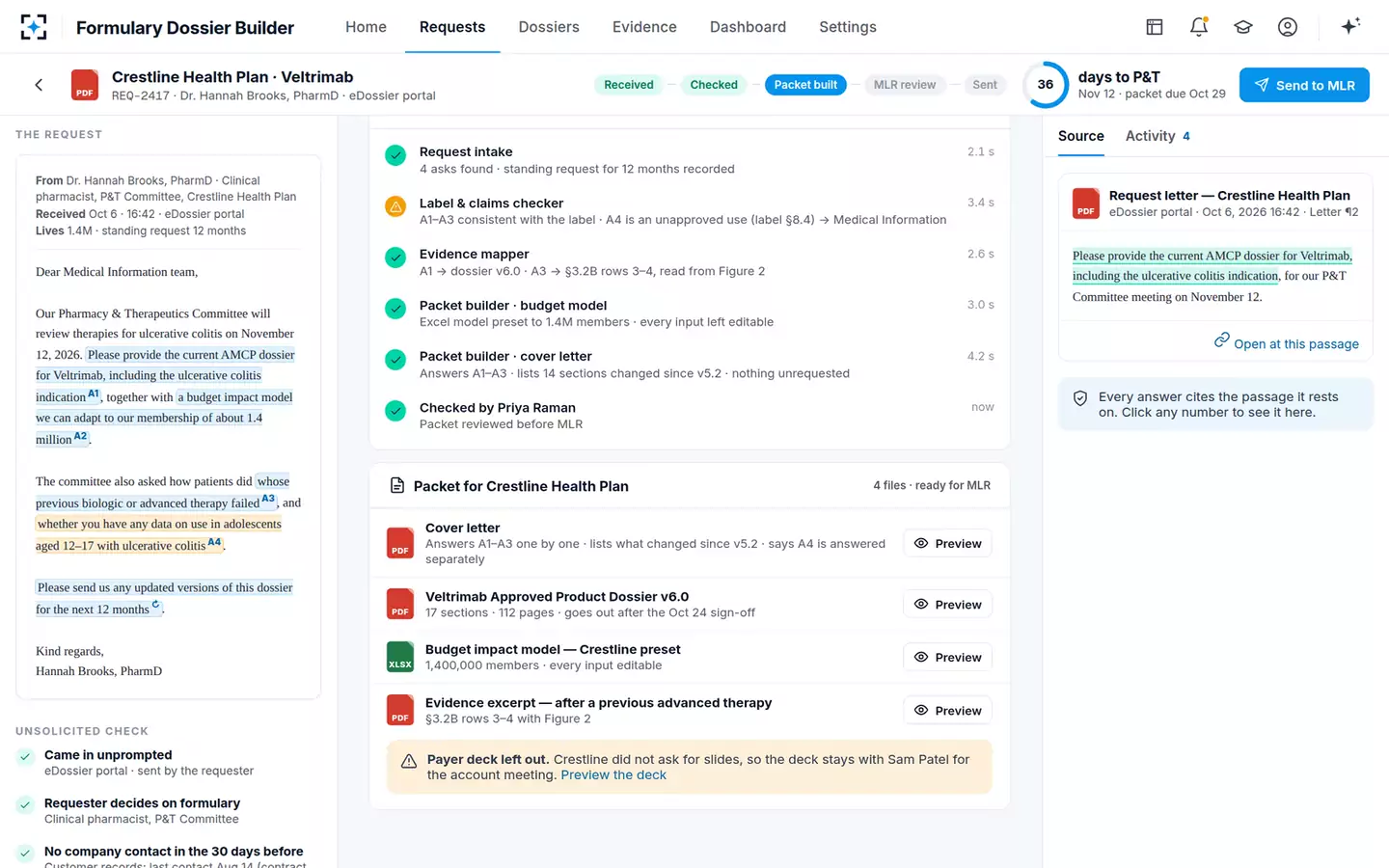Click the 36 days to P&T progress ring

pyautogui.click(x=1045, y=85)
